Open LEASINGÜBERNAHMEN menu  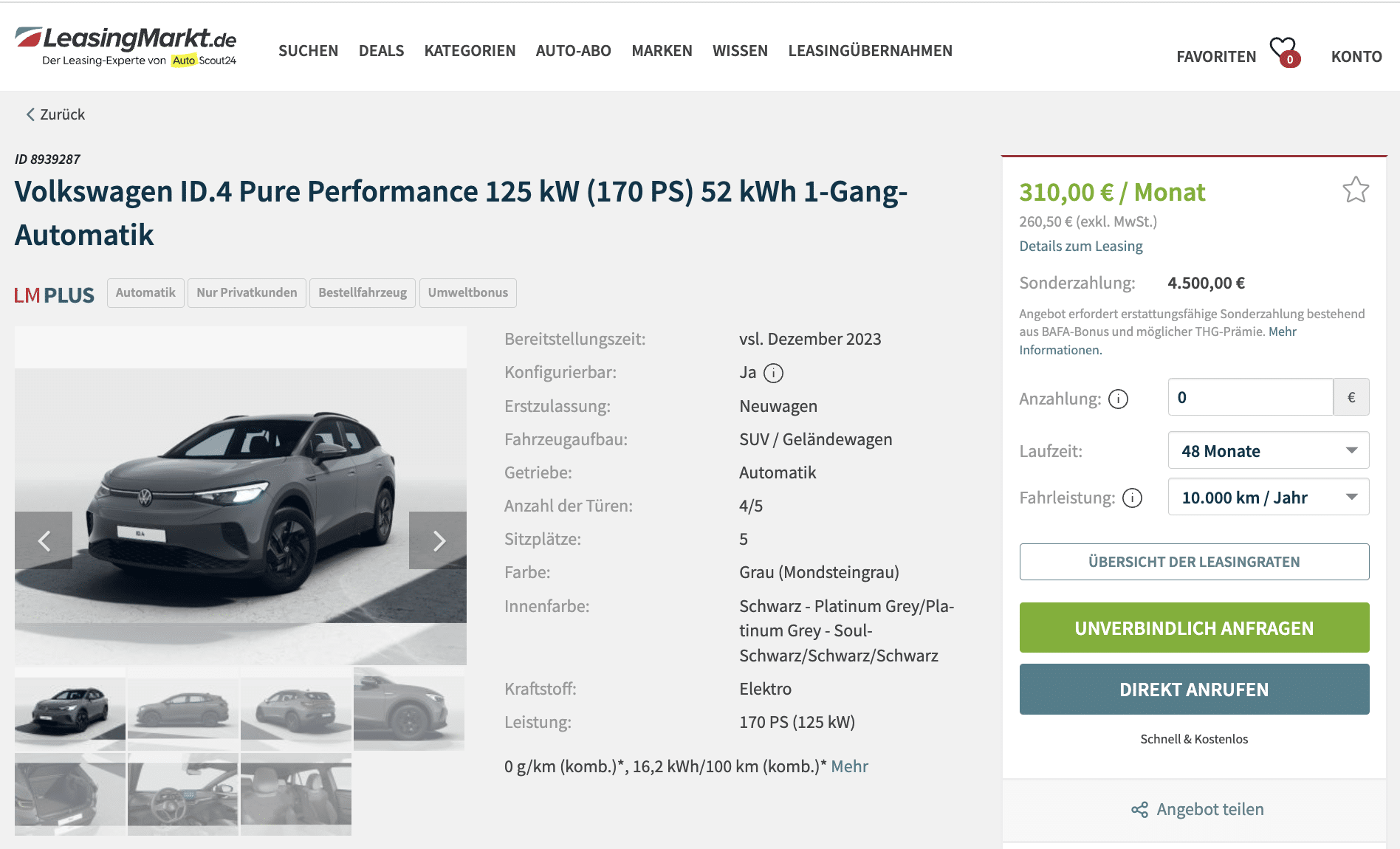point(870,51)
